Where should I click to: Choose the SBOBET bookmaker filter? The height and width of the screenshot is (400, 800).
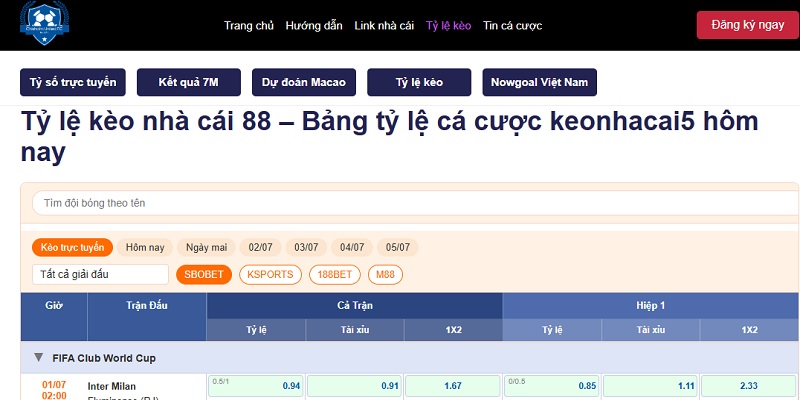pyautogui.click(x=204, y=274)
